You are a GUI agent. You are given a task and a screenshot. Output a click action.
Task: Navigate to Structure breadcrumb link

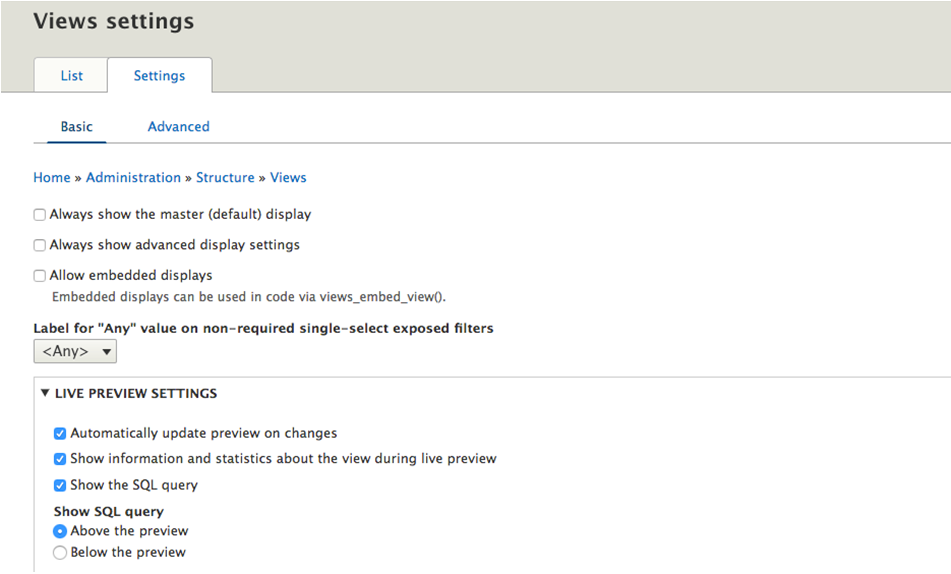[225, 178]
